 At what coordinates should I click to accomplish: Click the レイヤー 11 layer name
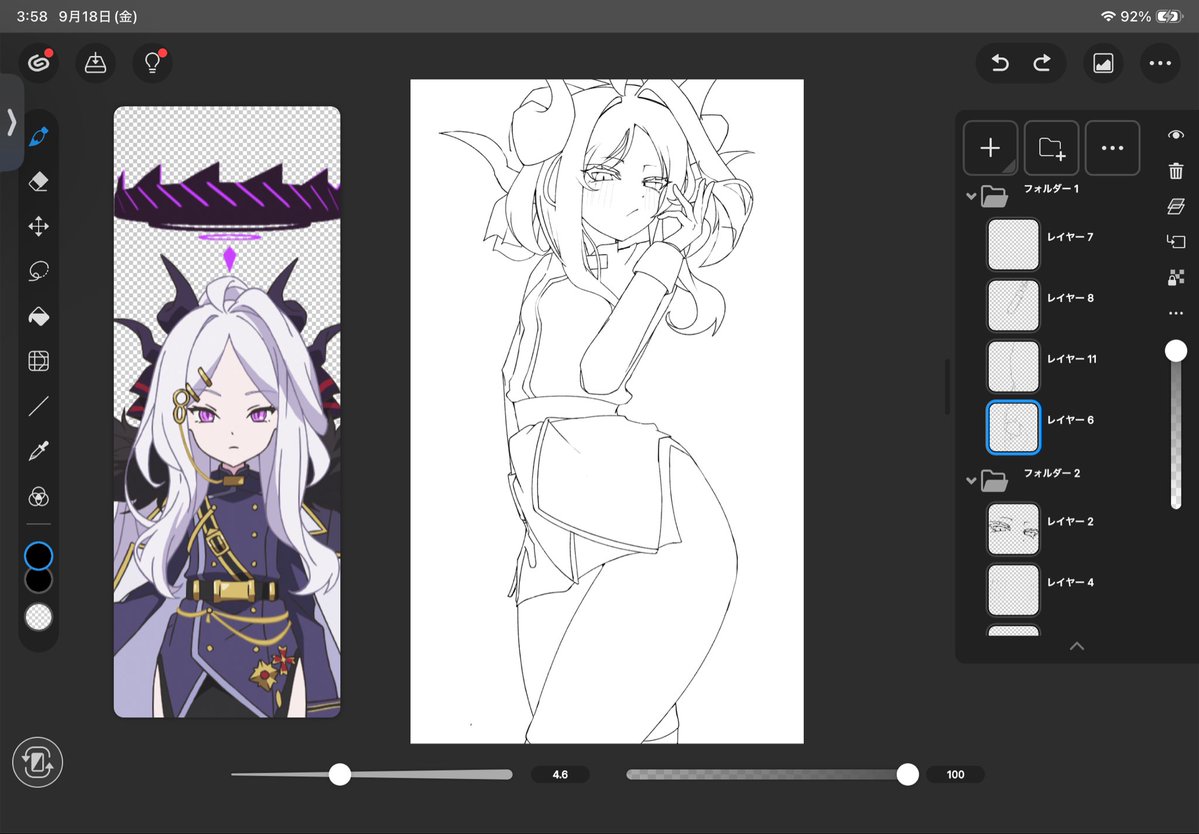(x=1072, y=359)
